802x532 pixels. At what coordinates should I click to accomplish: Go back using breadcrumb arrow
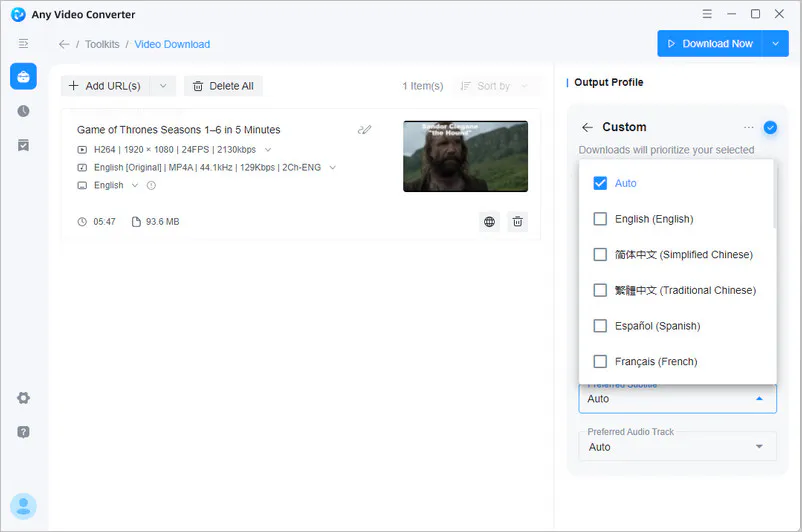[64, 45]
